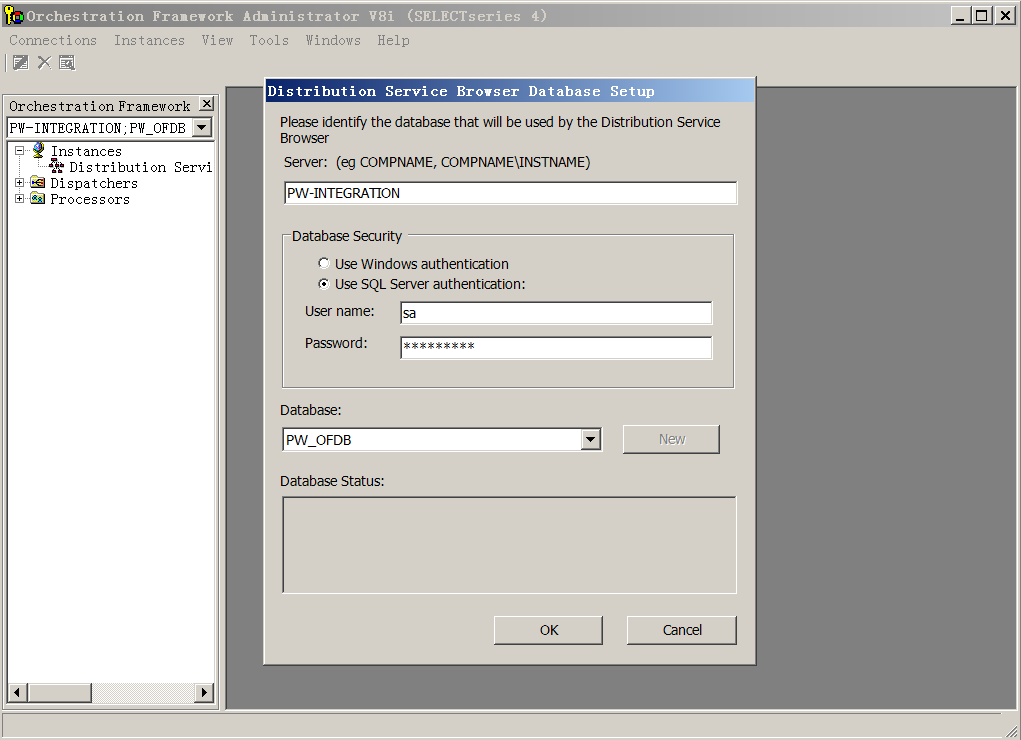Select Distribution Servi tree item label
1021x740 pixels.
(141, 167)
